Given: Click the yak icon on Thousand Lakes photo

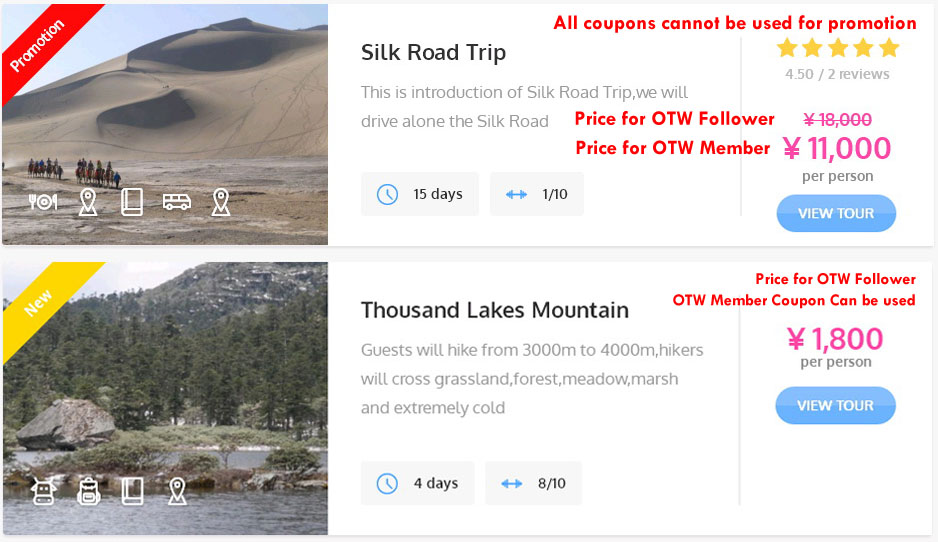Looking at the screenshot, I should 43,491.
